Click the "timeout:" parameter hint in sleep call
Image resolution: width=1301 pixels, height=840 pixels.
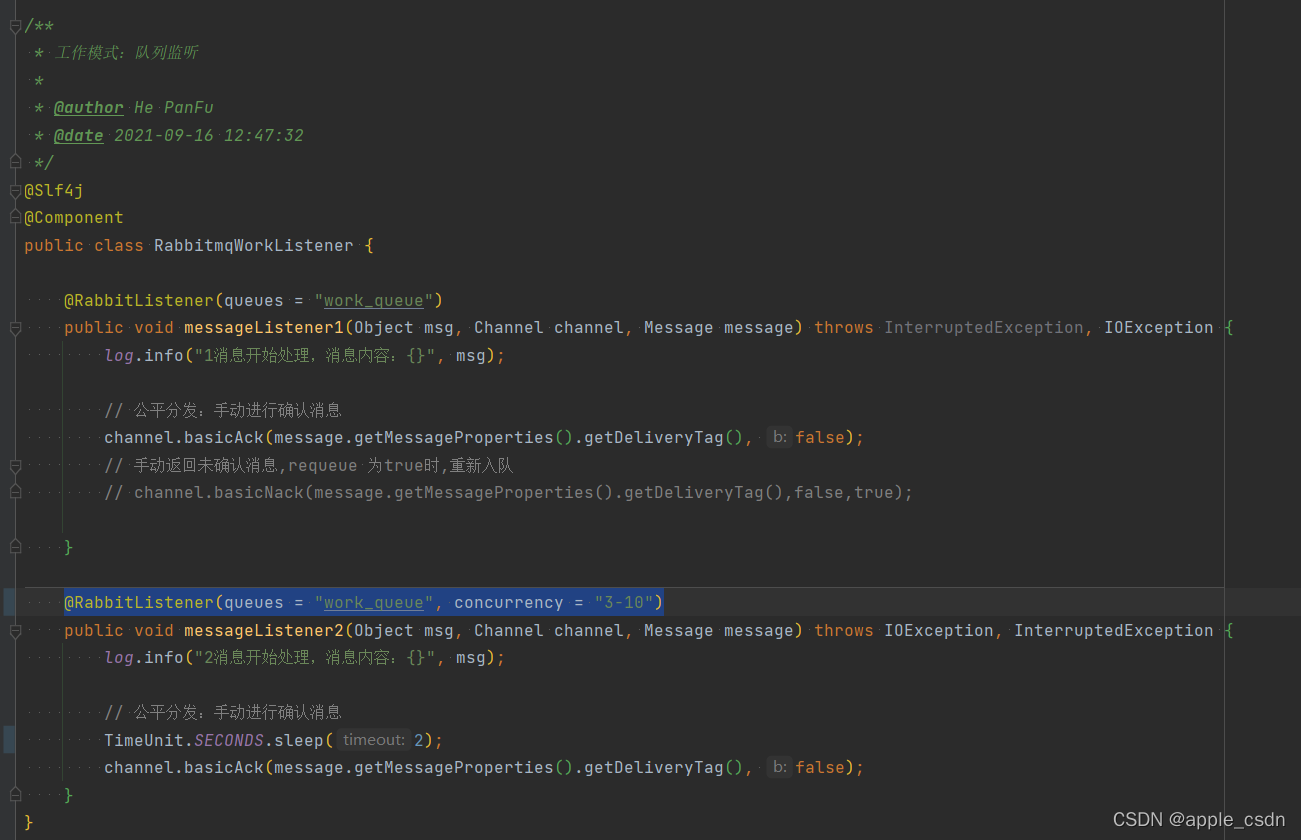click(x=373, y=740)
